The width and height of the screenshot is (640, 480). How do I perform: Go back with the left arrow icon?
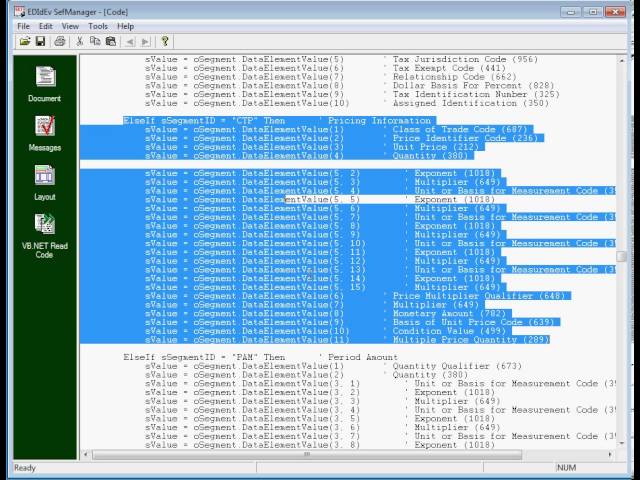(x=130, y=42)
